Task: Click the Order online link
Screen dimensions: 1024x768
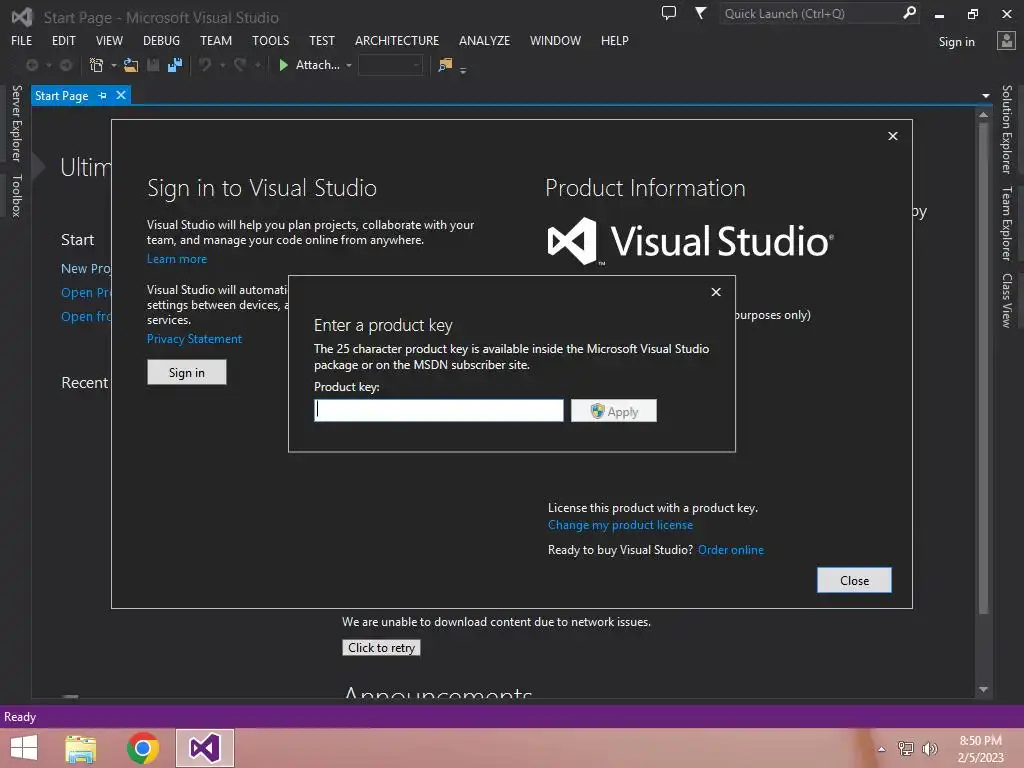Action: pyautogui.click(x=731, y=550)
